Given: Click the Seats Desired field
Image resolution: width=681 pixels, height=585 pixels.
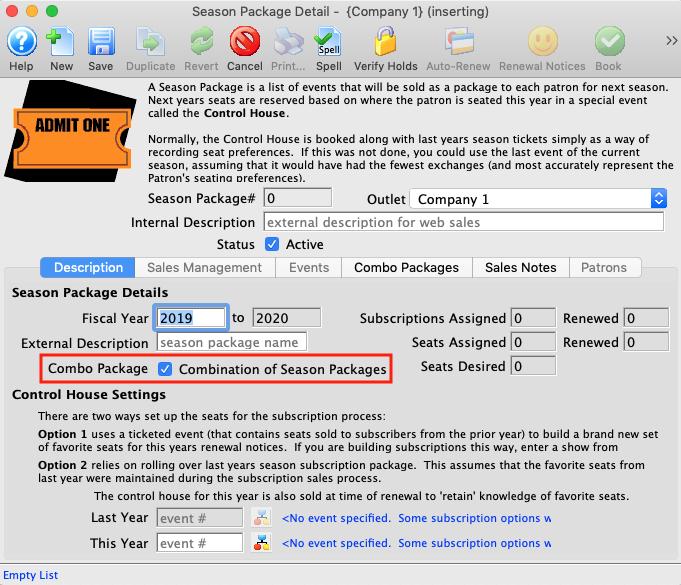Looking at the screenshot, I should tap(533, 366).
